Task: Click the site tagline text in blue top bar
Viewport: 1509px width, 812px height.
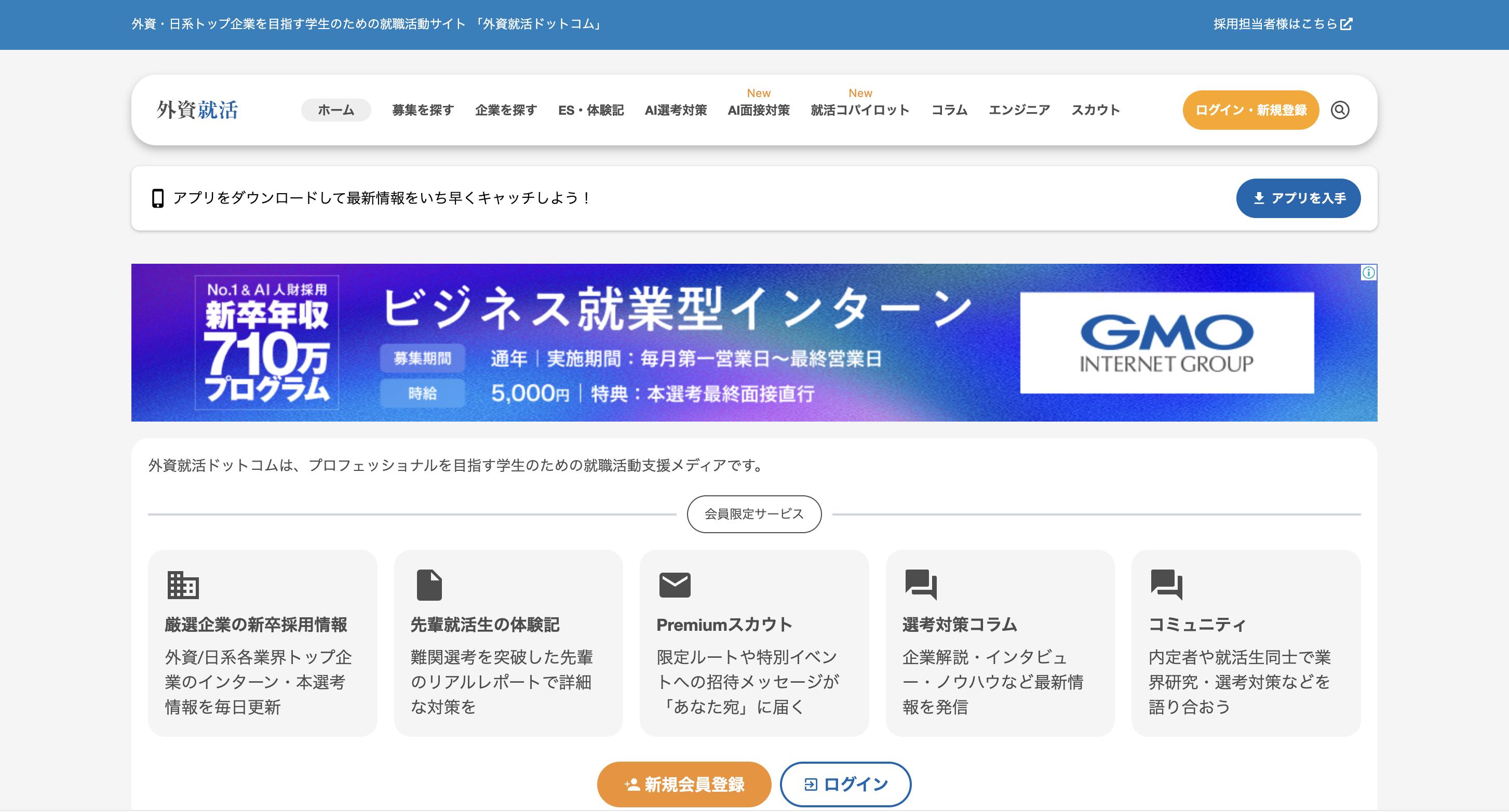Action: click(x=367, y=24)
